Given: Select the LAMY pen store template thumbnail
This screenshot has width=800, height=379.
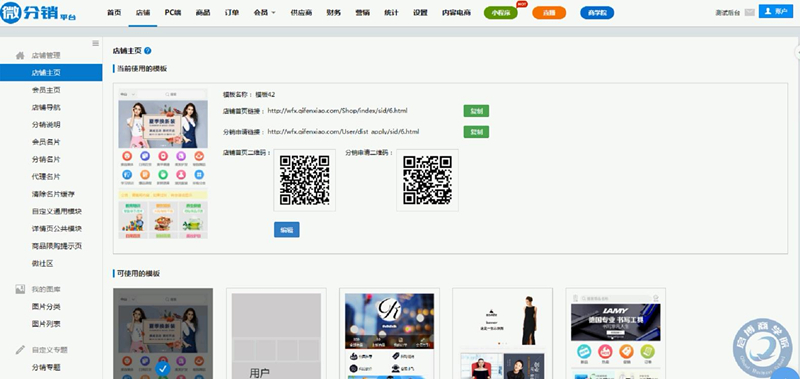Looking at the screenshot, I should pyautogui.click(x=615, y=334).
